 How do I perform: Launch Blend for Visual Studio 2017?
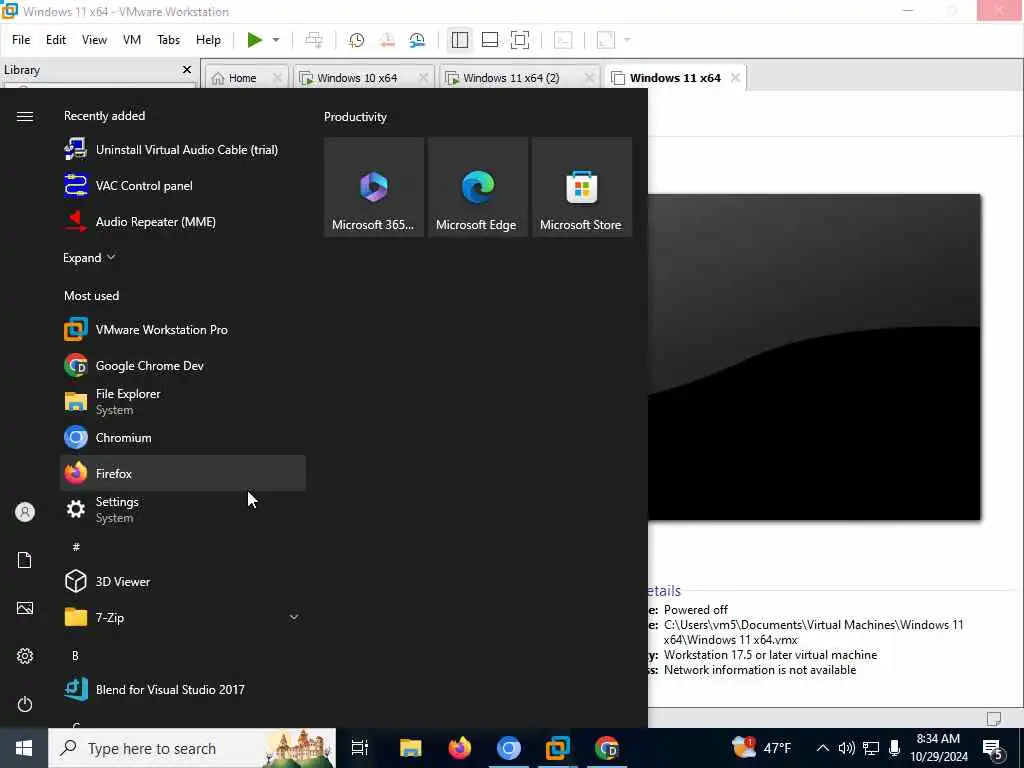pos(183,689)
